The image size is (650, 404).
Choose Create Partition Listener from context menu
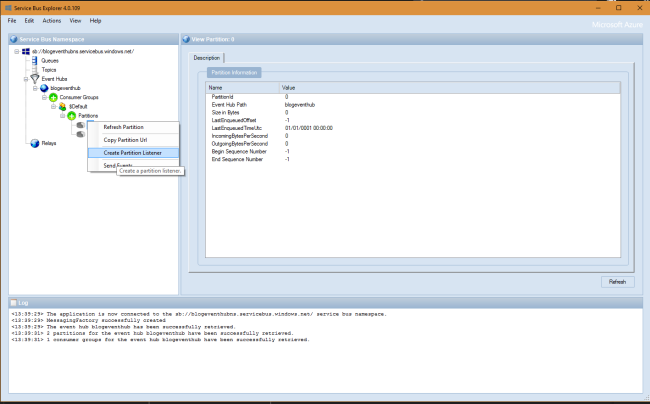click(x=133, y=153)
